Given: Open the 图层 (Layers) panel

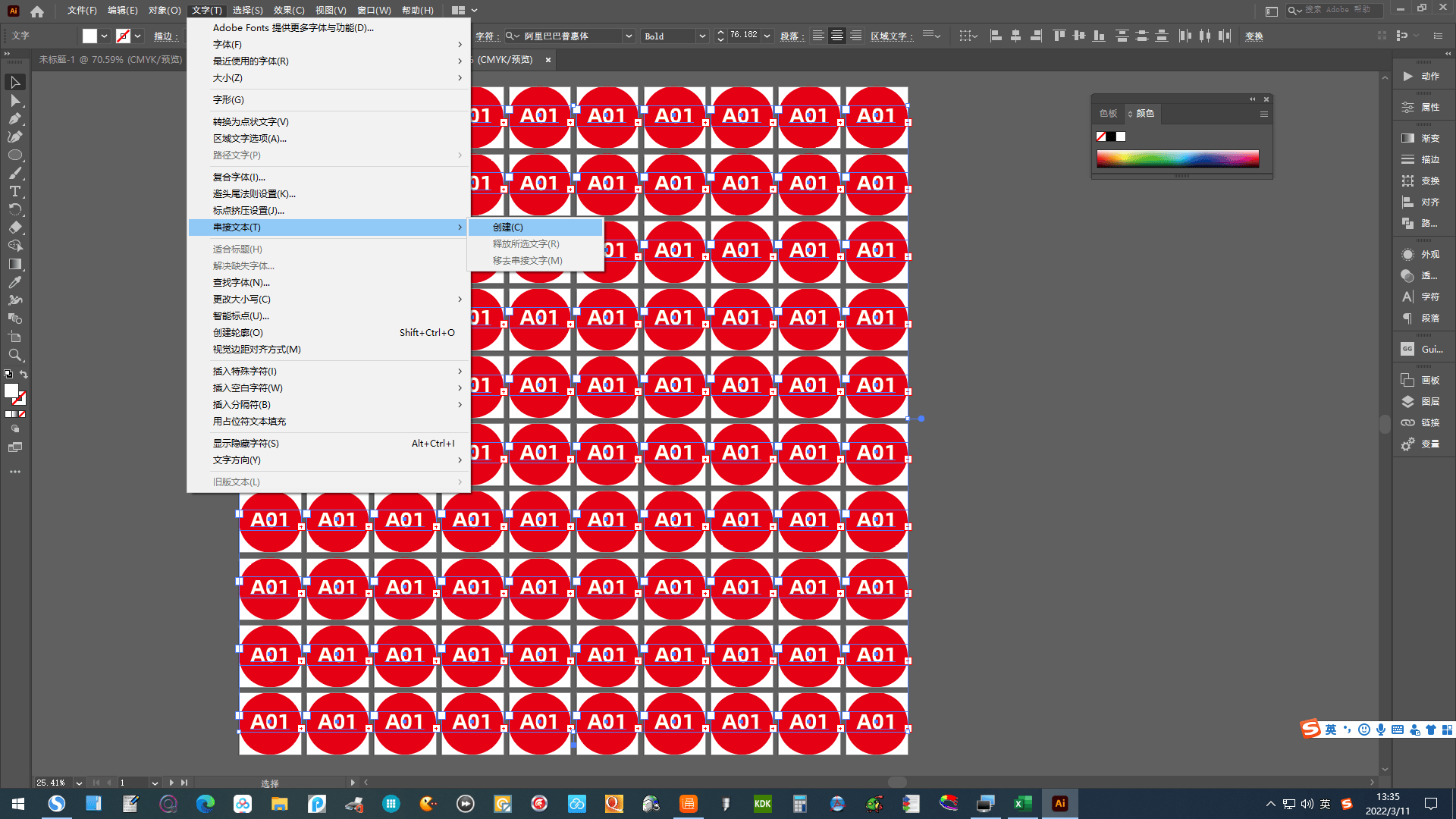Looking at the screenshot, I should pos(1420,401).
